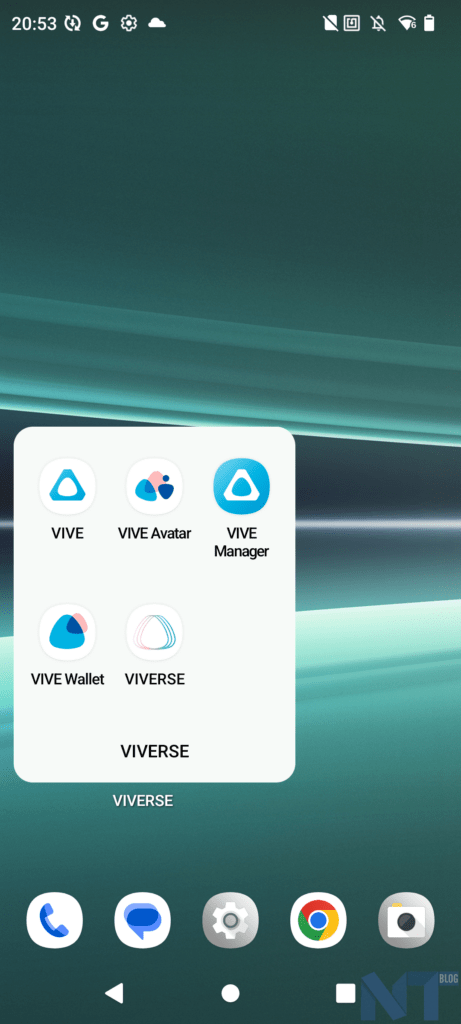Open the Messages app in dock
This screenshot has width=461, height=1024.
(x=142, y=920)
